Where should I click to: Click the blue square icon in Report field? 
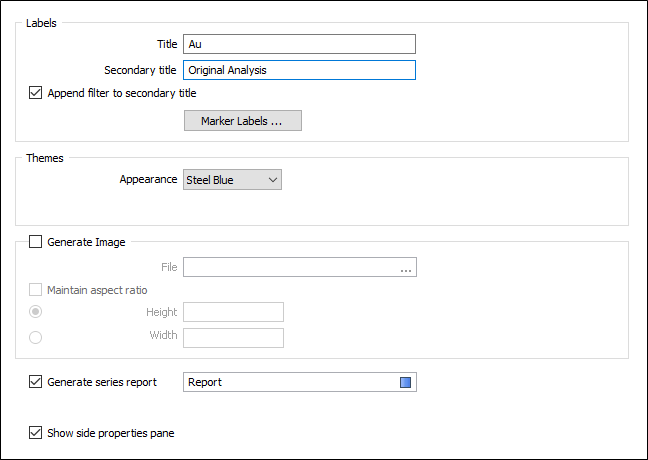tap(405, 382)
